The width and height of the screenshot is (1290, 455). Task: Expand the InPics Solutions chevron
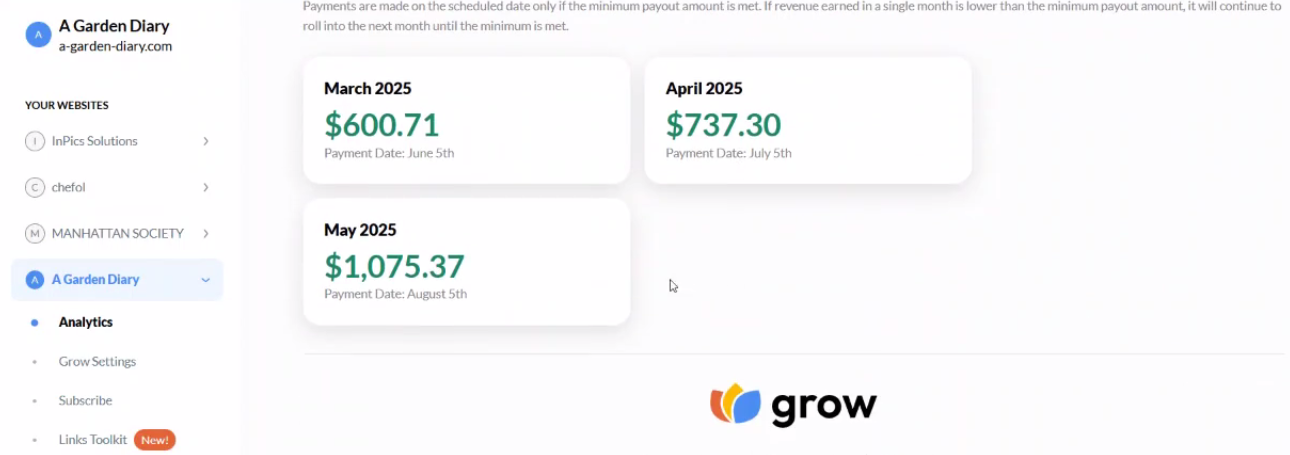click(206, 141)
